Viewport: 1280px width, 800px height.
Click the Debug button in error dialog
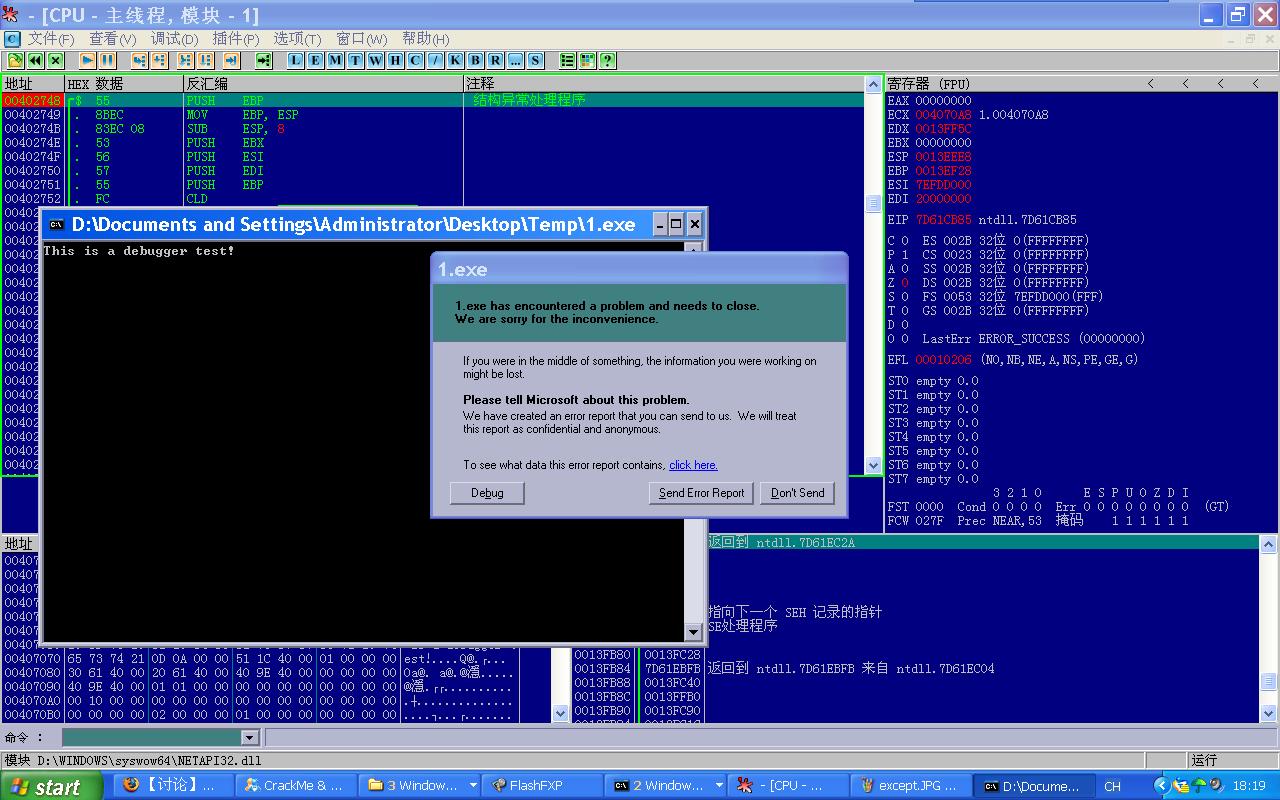(x=487, y=493)
